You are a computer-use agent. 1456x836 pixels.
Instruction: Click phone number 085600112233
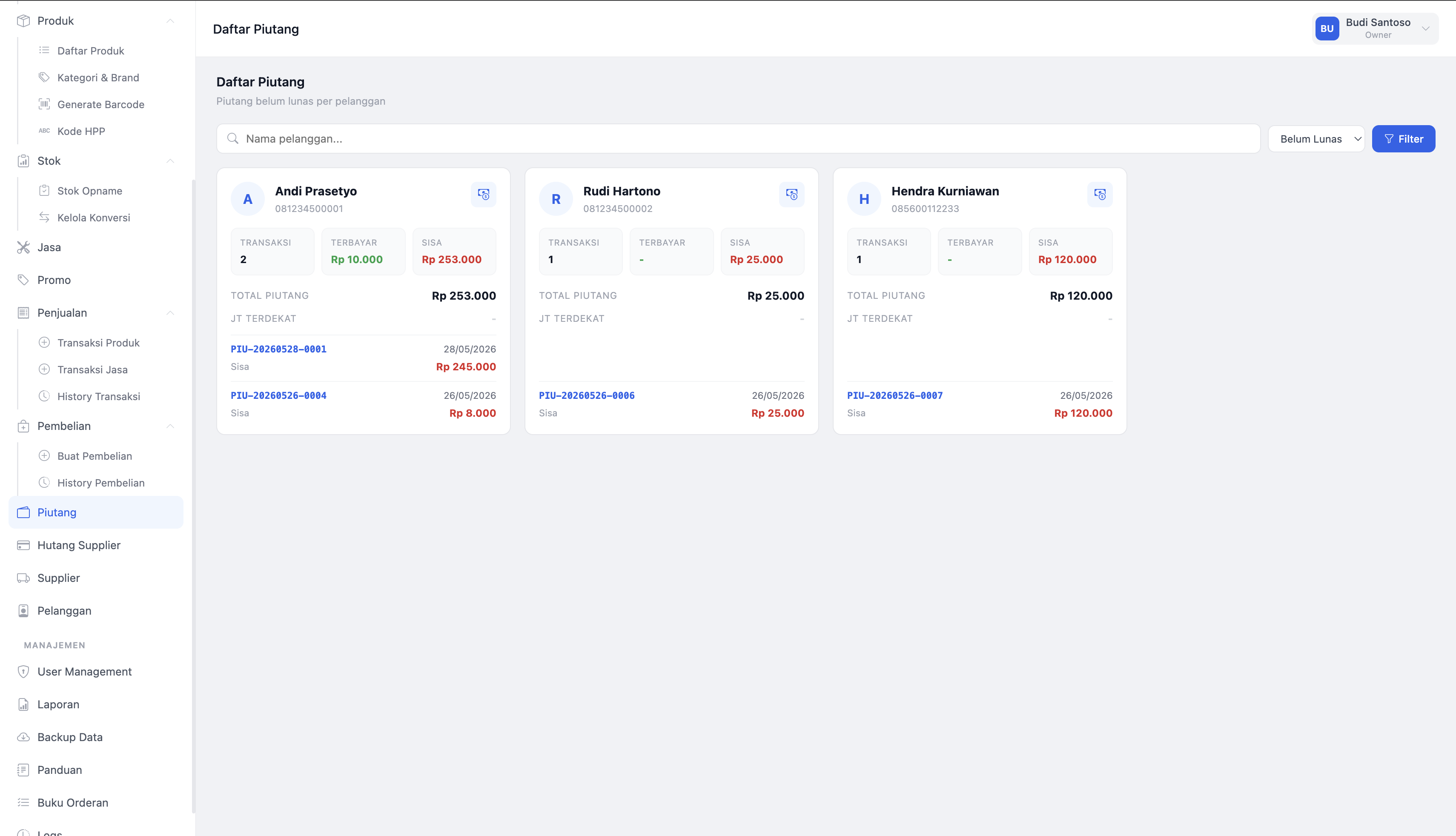[925, 209]
